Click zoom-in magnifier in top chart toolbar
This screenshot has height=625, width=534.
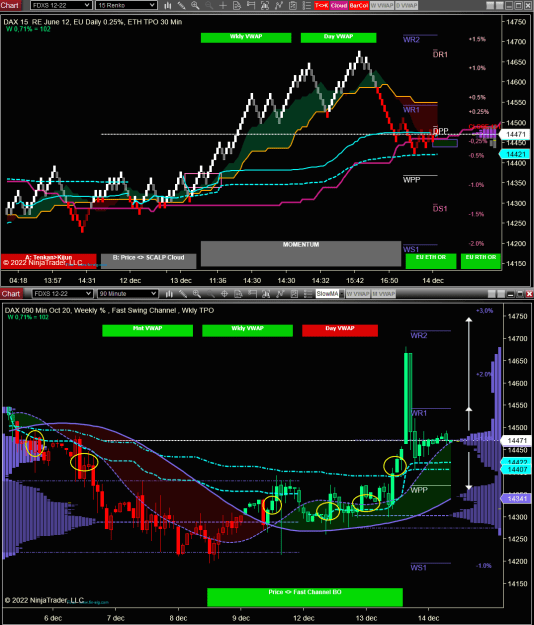point(195,5)
